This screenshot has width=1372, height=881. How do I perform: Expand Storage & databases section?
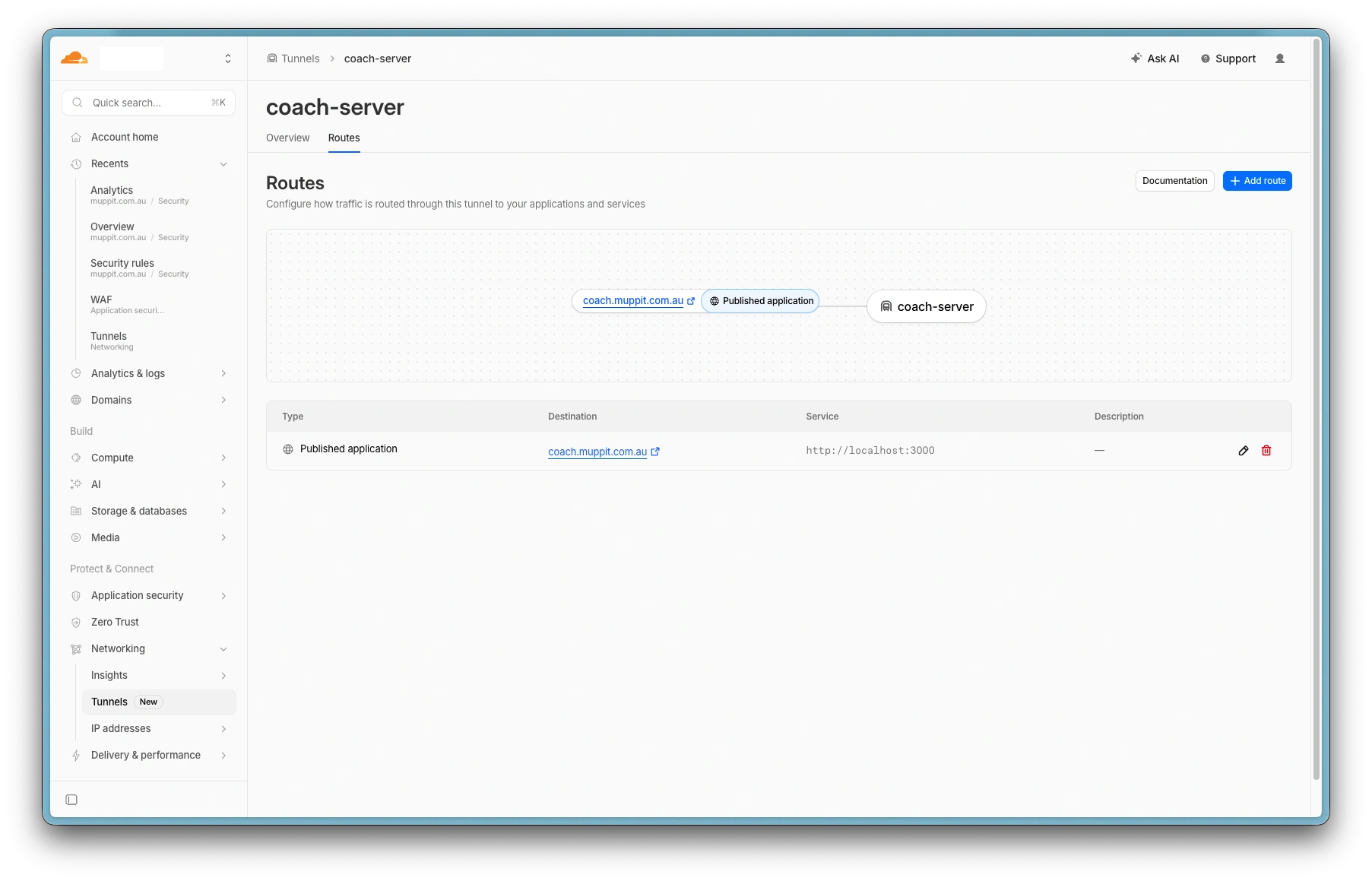(x=223, y=511)
